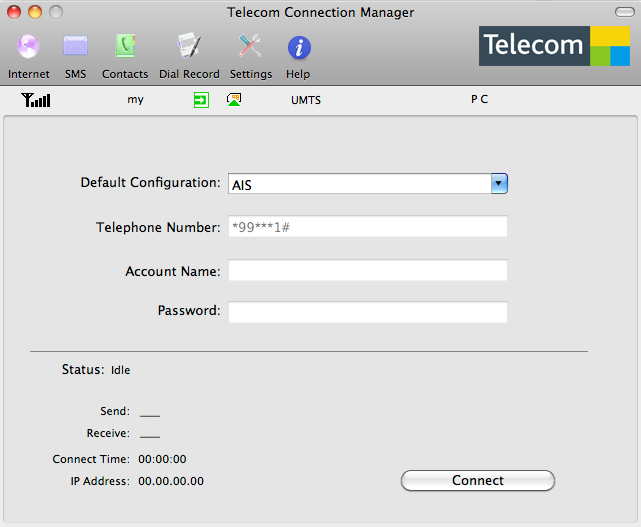This screenshot has height=527, width=641.
Task: Click the Telephone Number field
Action: coord(368,226)
